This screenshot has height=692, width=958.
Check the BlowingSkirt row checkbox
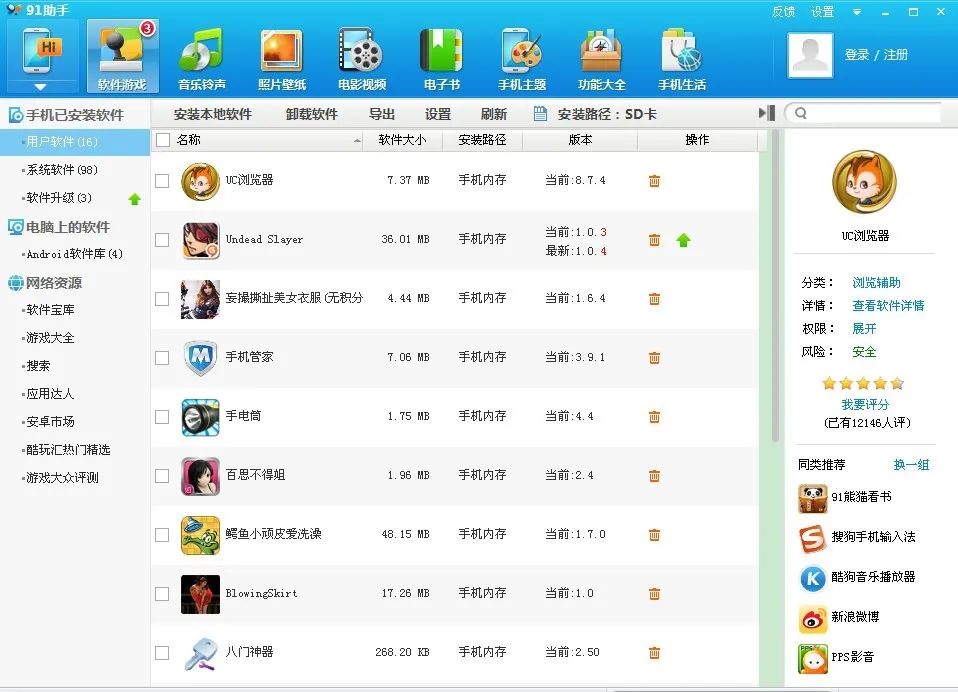162,594
